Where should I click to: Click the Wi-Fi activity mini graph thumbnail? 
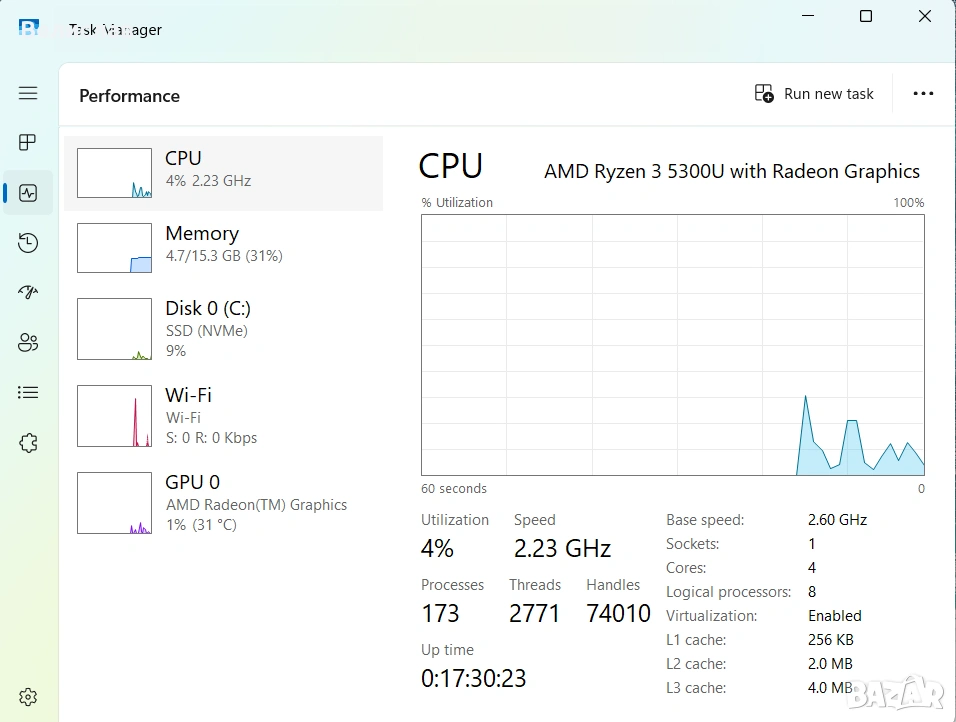(114, 416)
